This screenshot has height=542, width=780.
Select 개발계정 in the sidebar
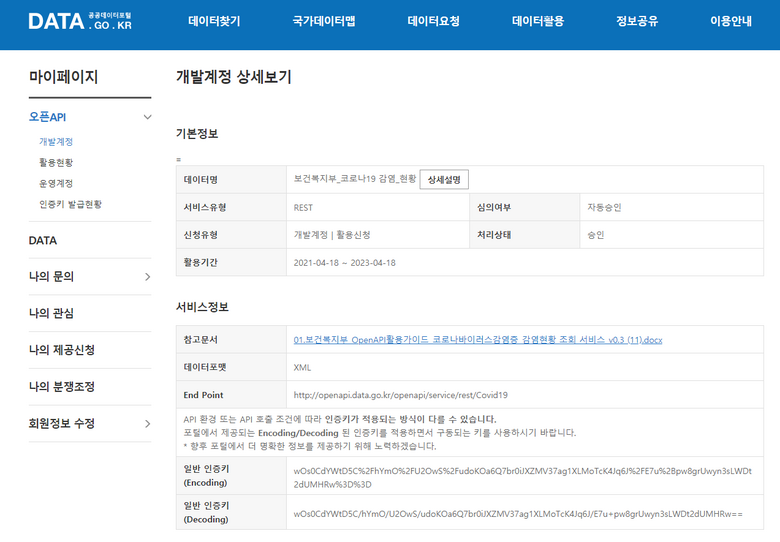click(x=56, y=142)
